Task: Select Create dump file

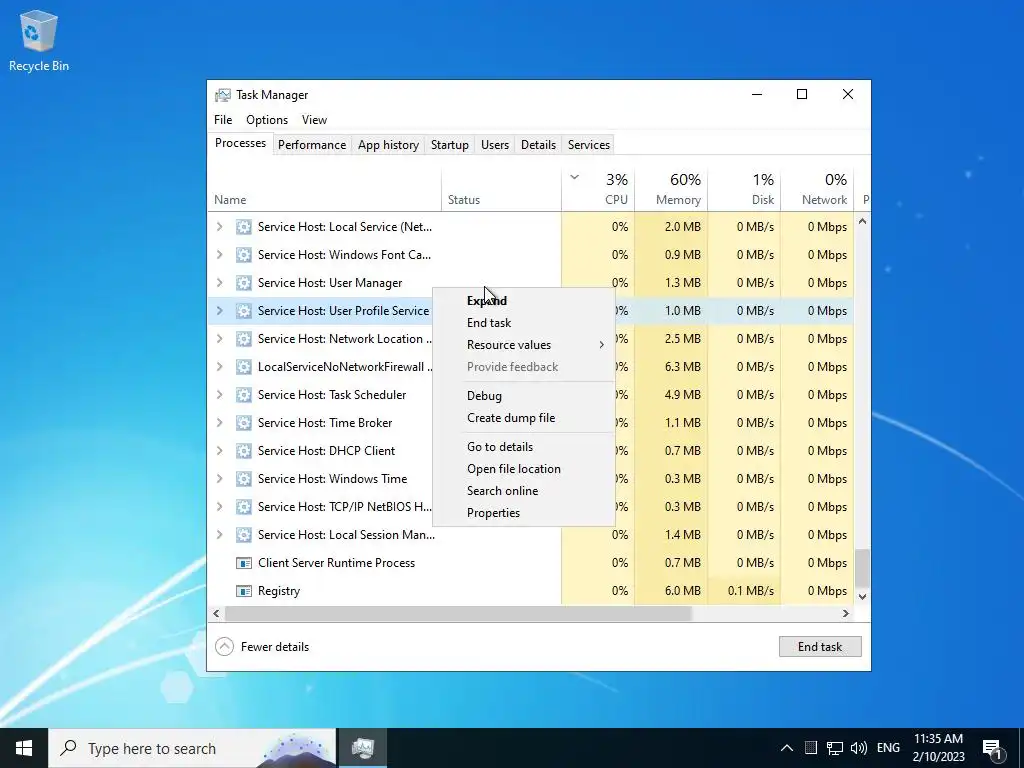Action: point(524,418)
